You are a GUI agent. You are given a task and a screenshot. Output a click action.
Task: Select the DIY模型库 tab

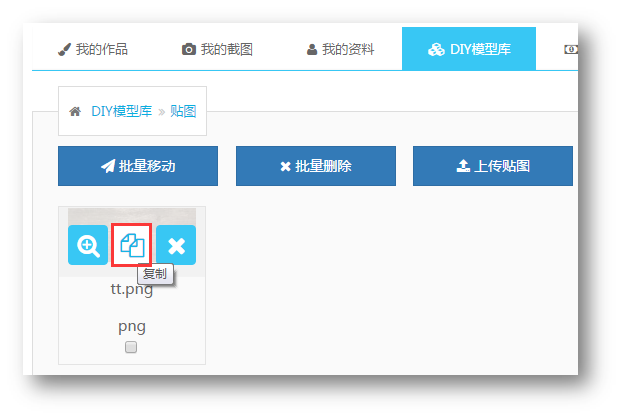(469, 49)
